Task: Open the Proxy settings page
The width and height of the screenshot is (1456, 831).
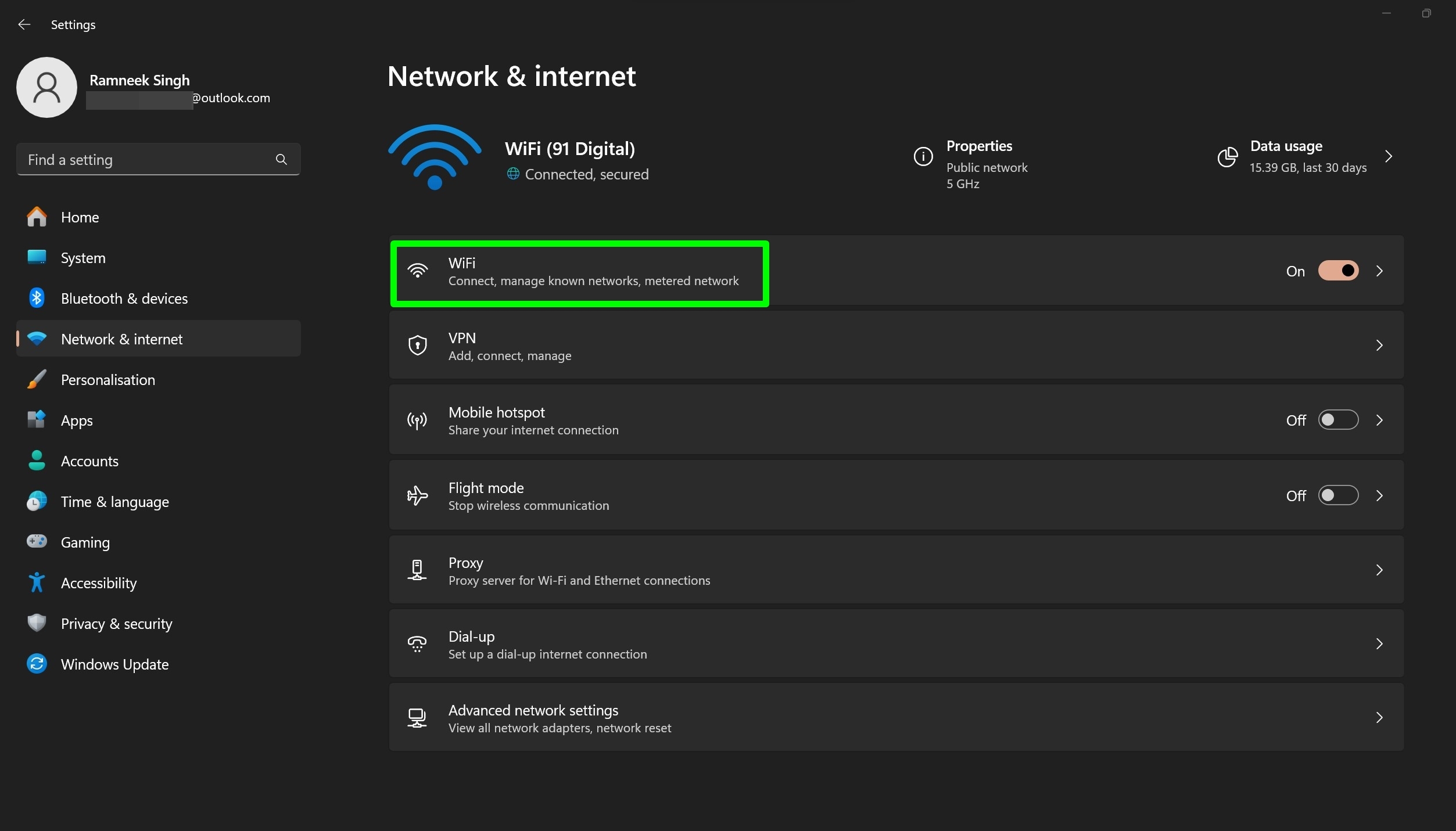Action: click(x=896, y=570)
